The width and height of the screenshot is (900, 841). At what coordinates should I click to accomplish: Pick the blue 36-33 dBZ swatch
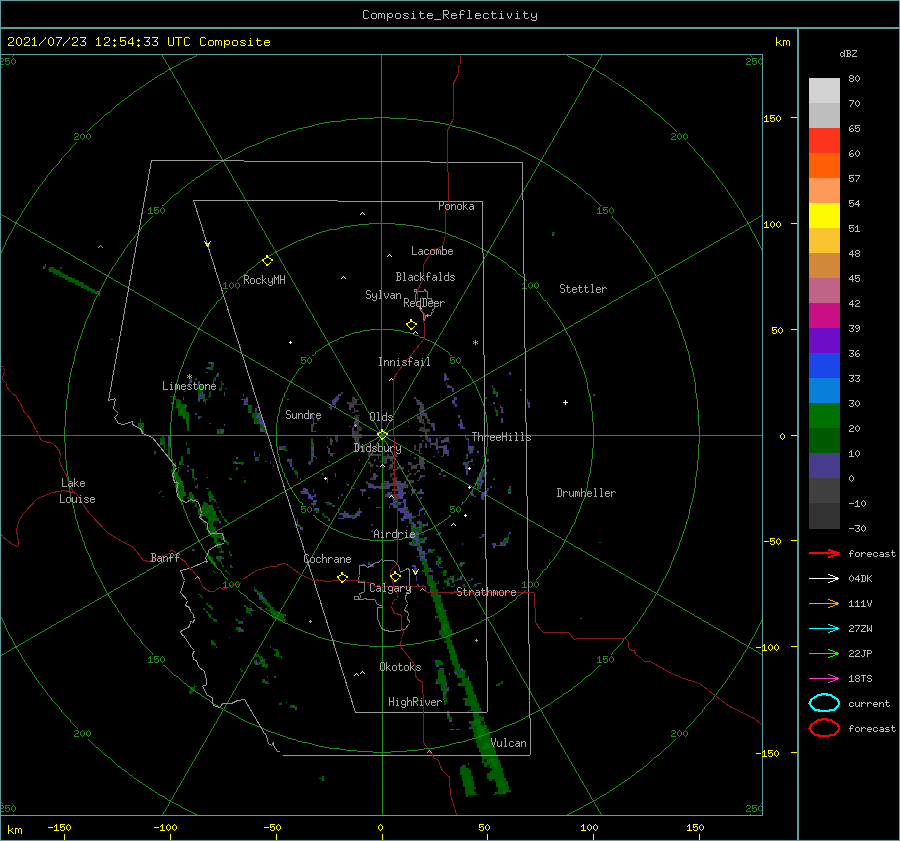pyautogui.click(x=824, y=366)
